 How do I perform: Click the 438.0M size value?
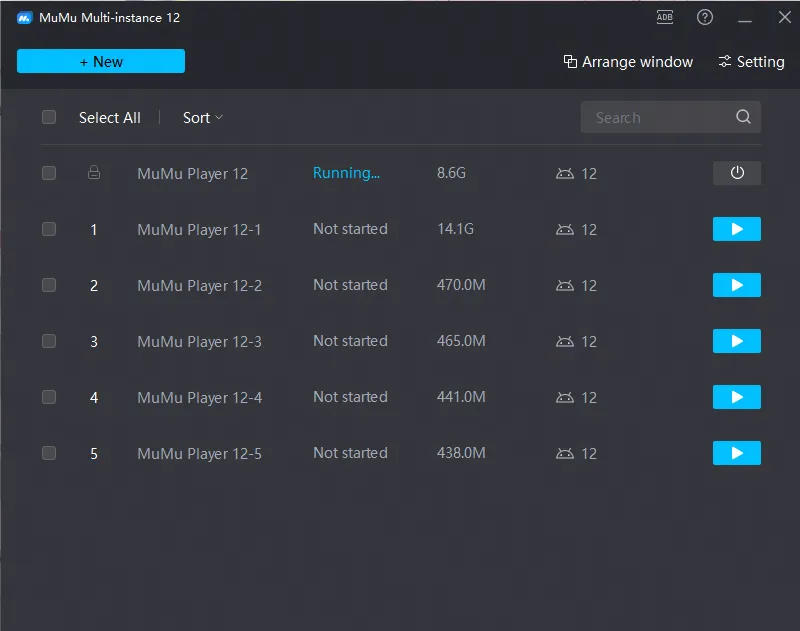pyautogui.click(x=461, y=453)
